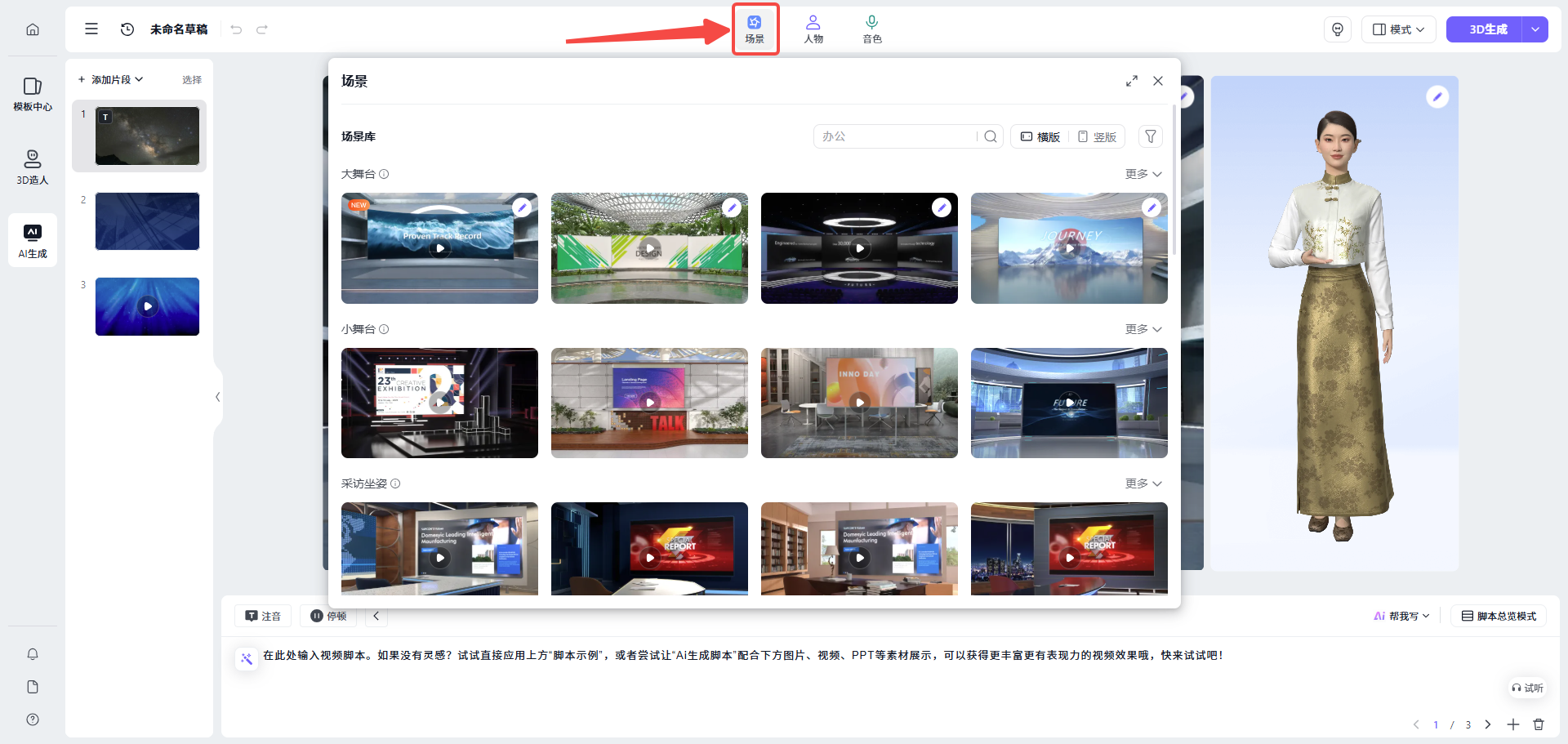Open the 人物 character tab
1568x744 pixels.
(813, 29)
